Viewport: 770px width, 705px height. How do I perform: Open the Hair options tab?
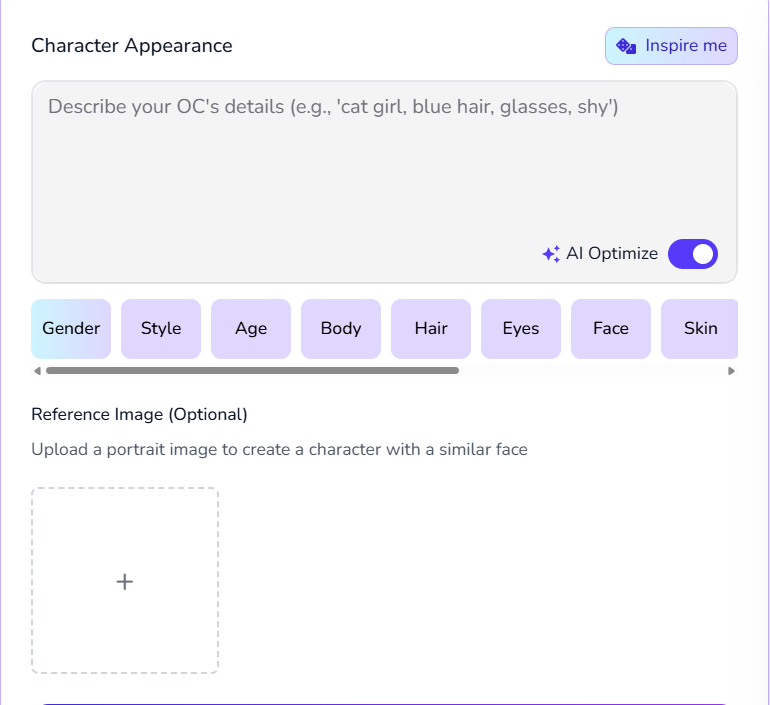(x=431, y=328)
